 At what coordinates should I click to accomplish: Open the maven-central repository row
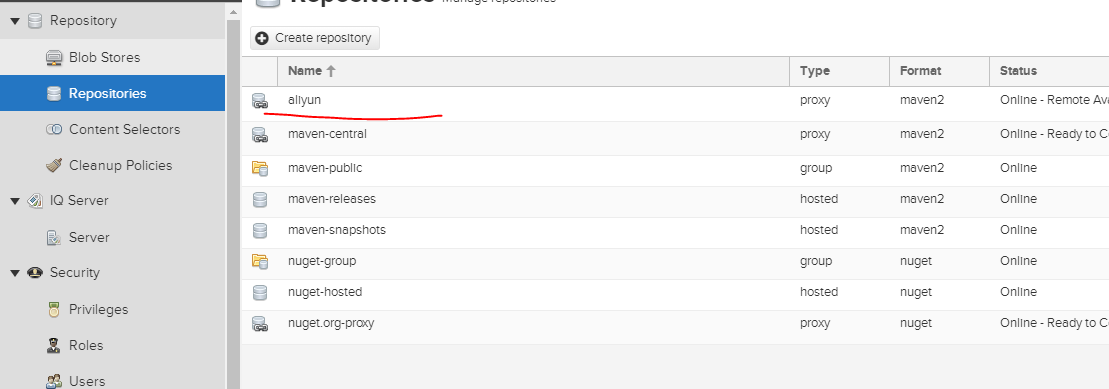coord(675,134)
